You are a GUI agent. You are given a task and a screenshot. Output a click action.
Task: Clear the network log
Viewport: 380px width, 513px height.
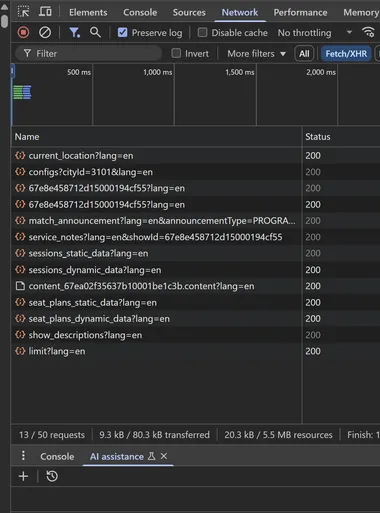[x=45, y=32]
